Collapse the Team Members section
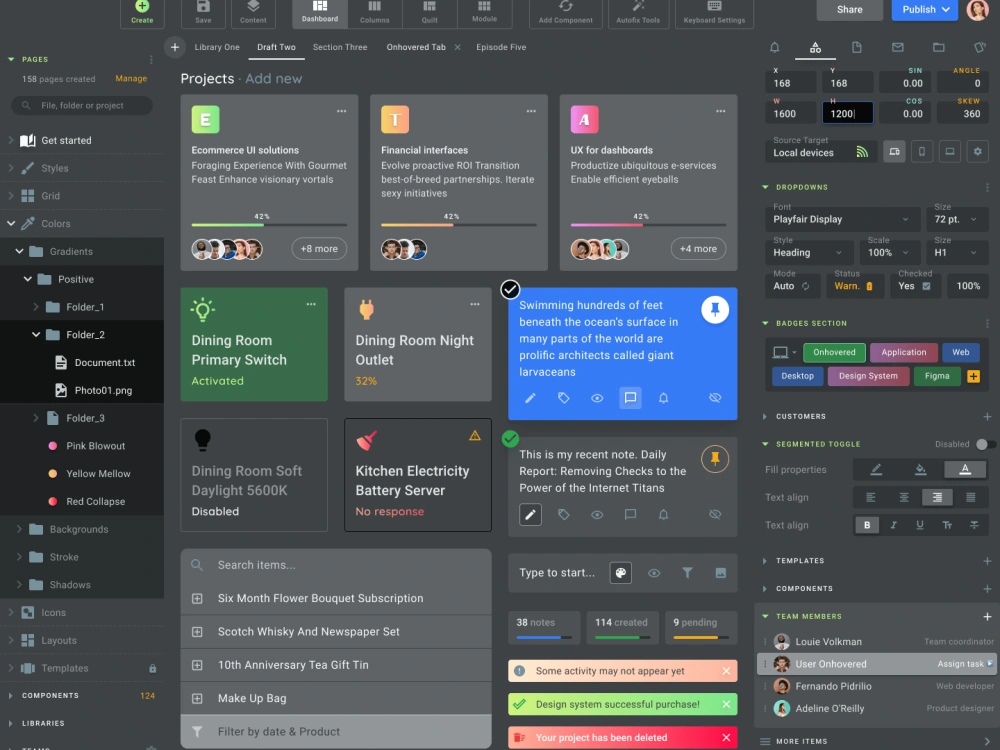This screenshot has width=1000, height=750. pos(765,616)
